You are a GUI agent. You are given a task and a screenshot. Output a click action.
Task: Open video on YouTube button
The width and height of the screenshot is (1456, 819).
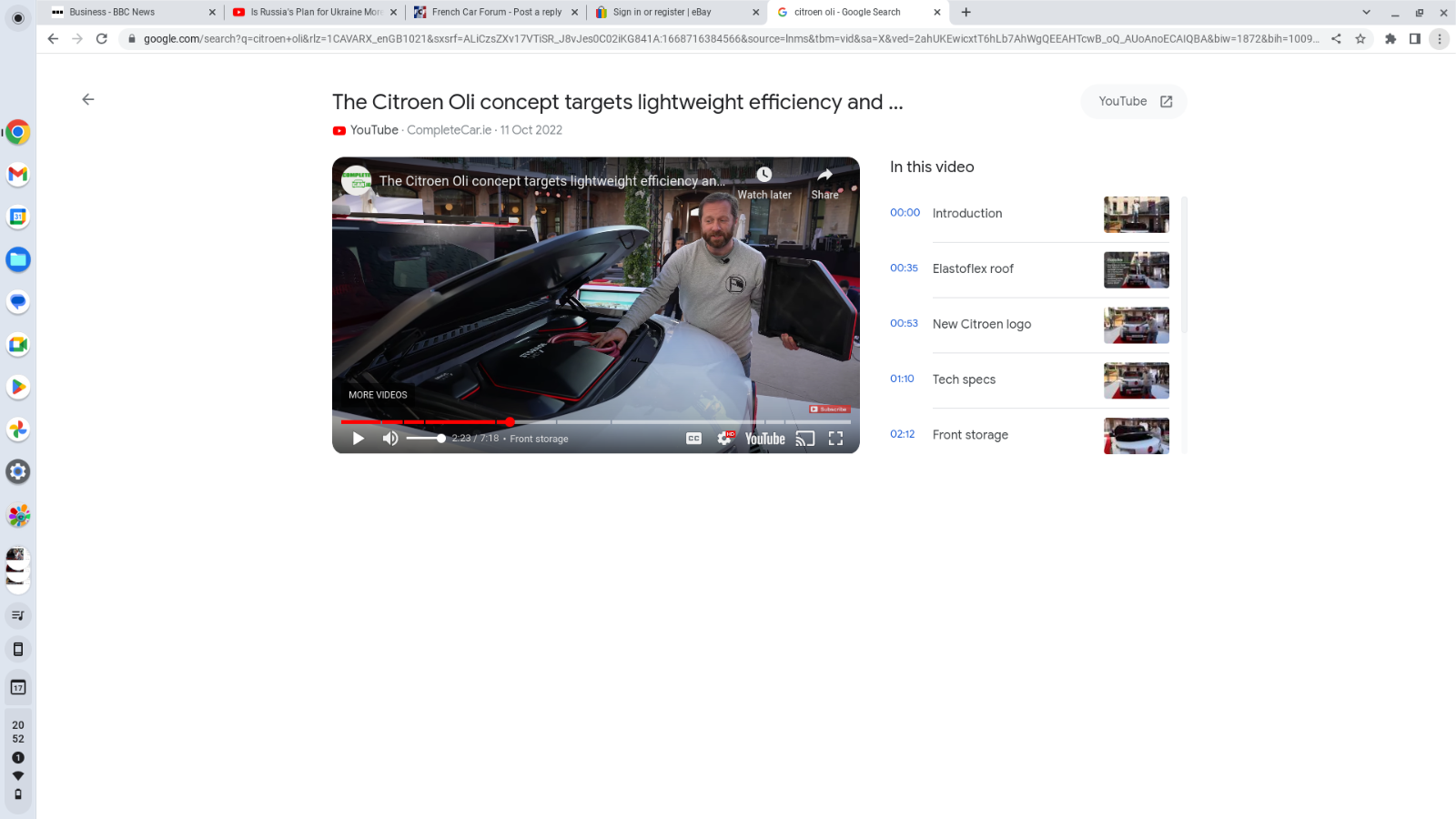tap(1134, 101)
